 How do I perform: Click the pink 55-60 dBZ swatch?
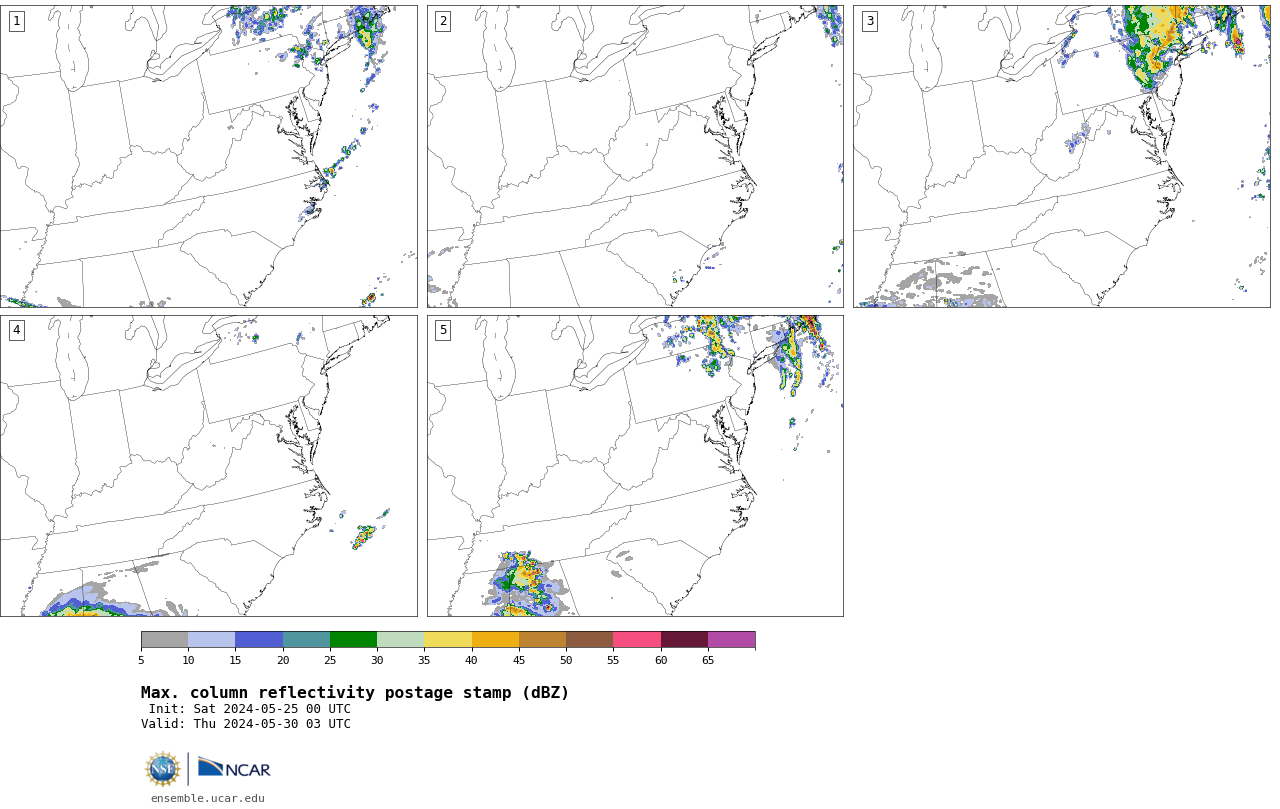[x=637, y=640]
